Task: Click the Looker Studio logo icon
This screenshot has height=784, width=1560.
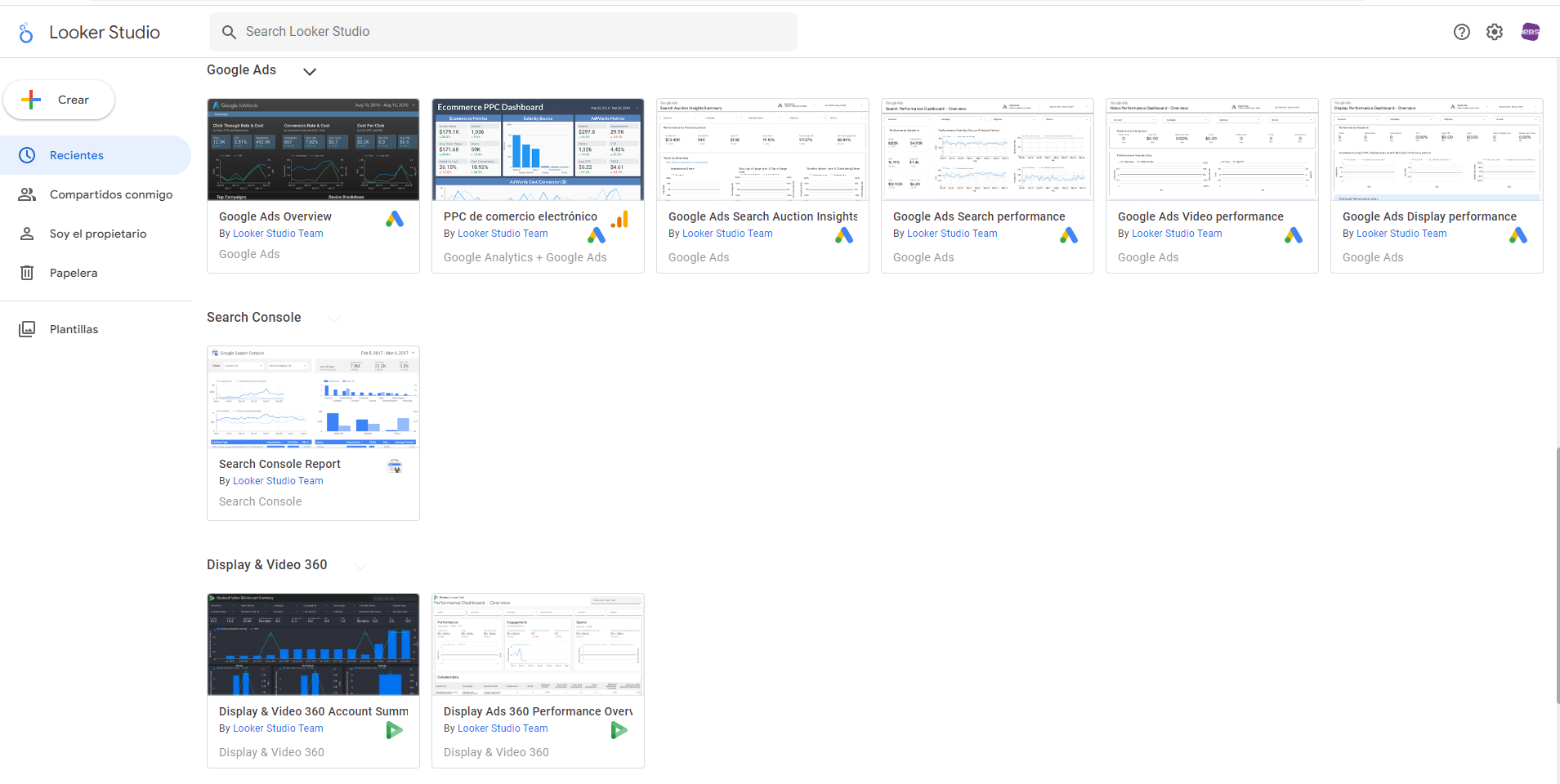Action: (26, 33)
